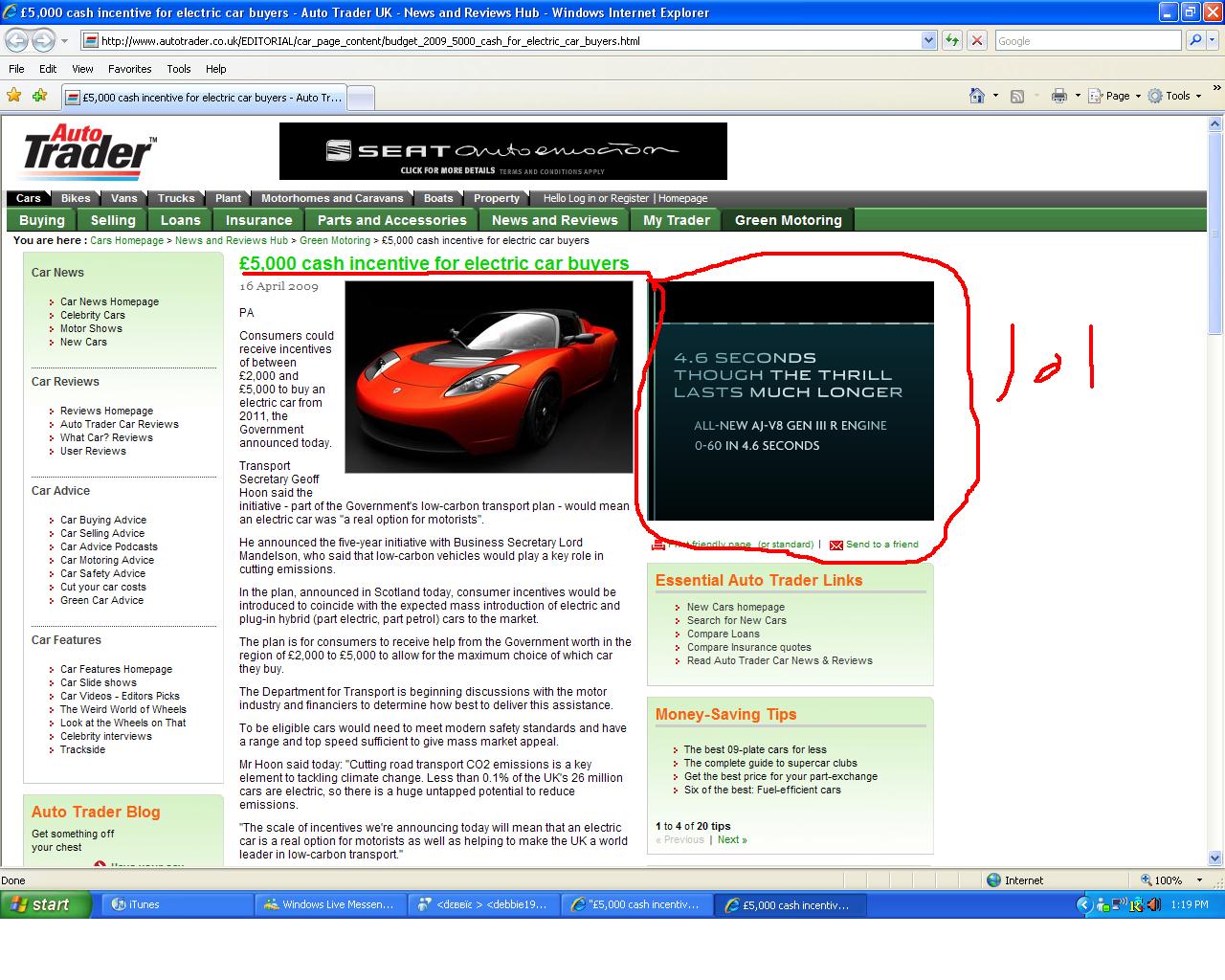Expand the Print options dropdown arrow
1225x980 pixels.
(1078, 96)
